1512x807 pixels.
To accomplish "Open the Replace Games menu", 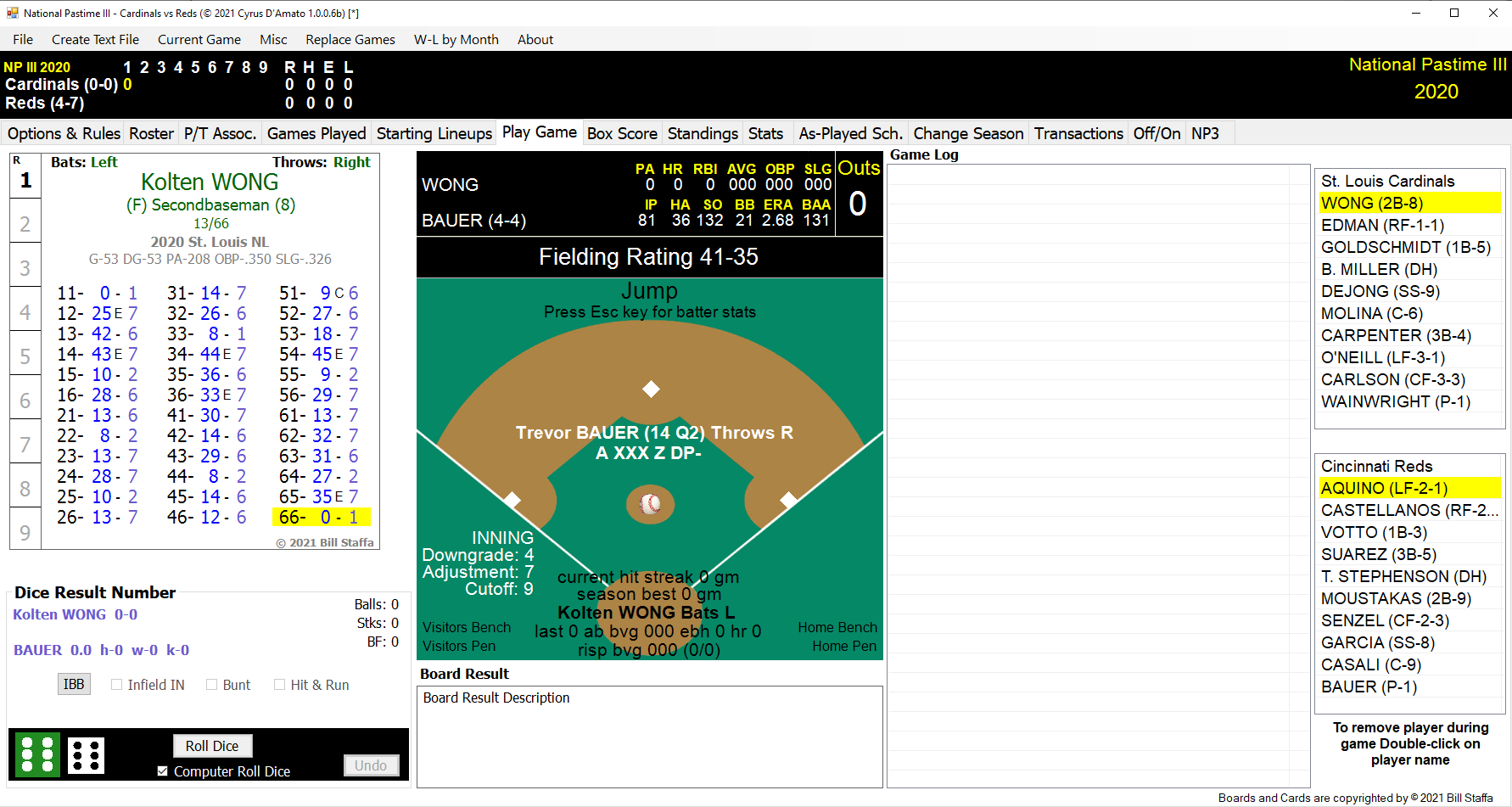I will (x=350, y=39).
